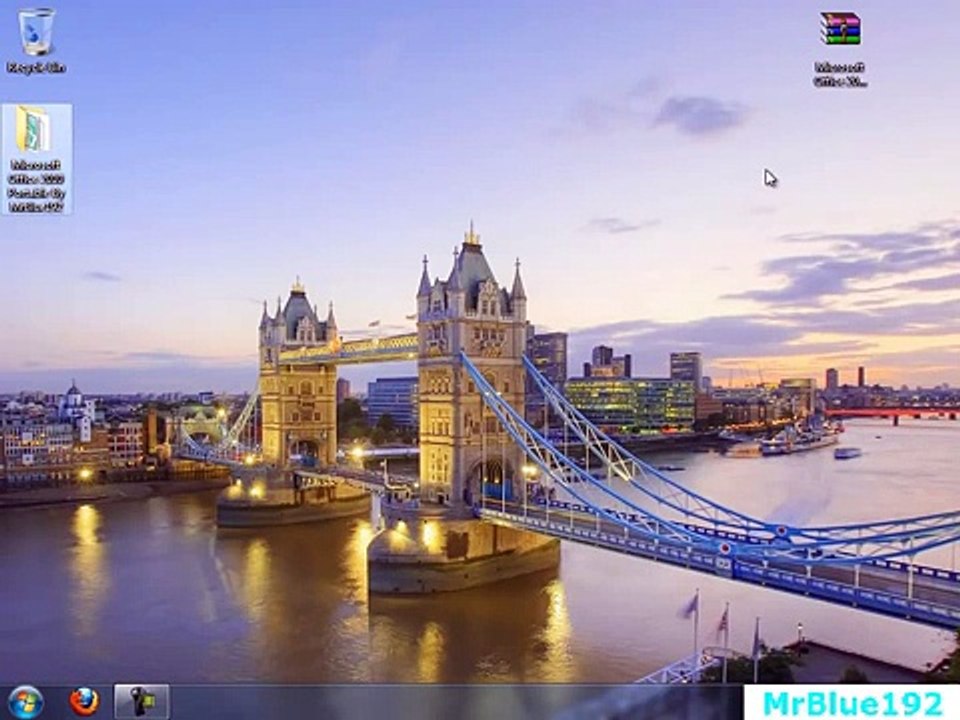Select the Recycle Bin desktop icon

click(x=36, y=41)
